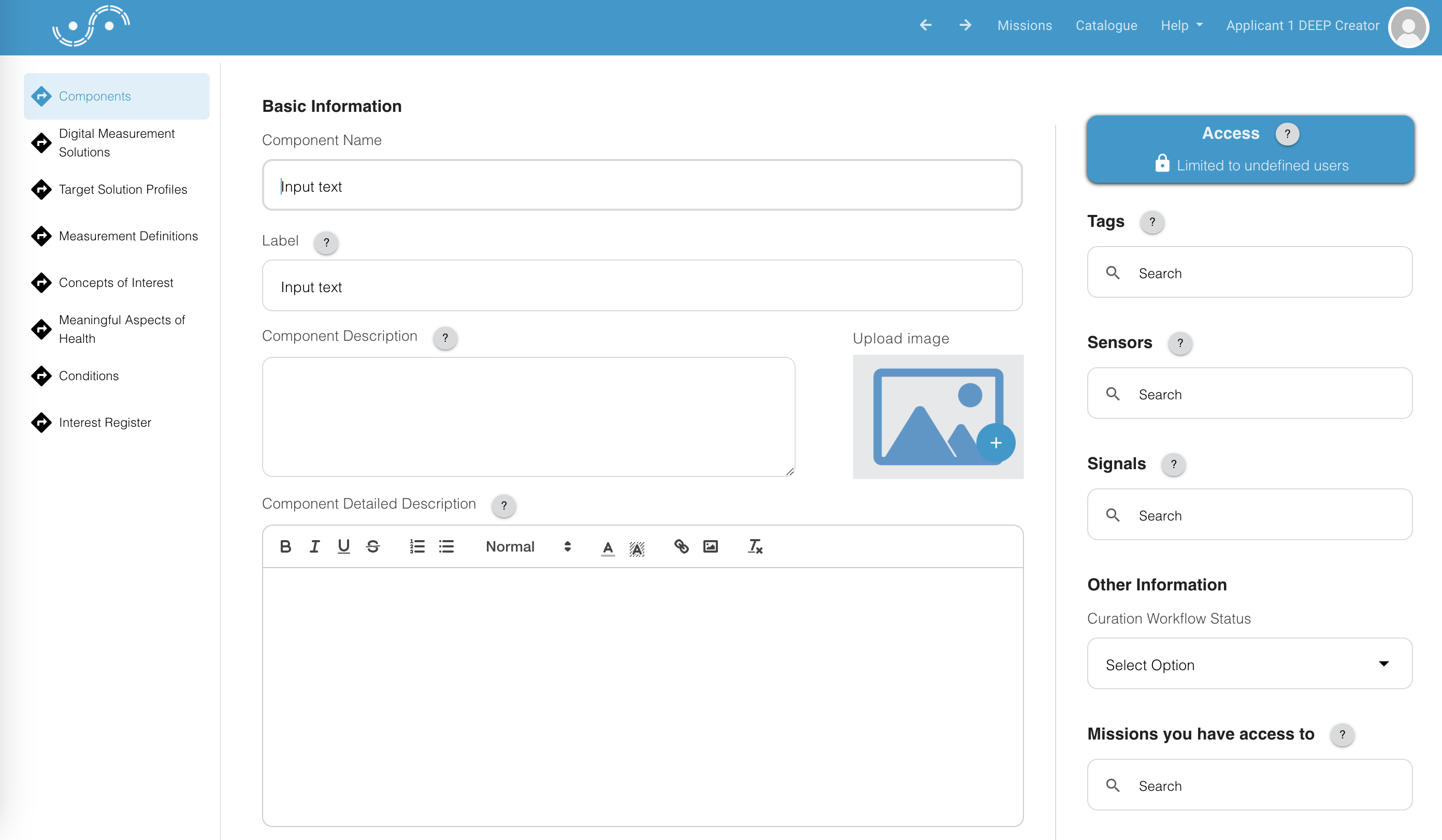Click the Conditions sidebar diamond icon
The height and width of the screenshot is (840, 1442).
tap(41, 376)
